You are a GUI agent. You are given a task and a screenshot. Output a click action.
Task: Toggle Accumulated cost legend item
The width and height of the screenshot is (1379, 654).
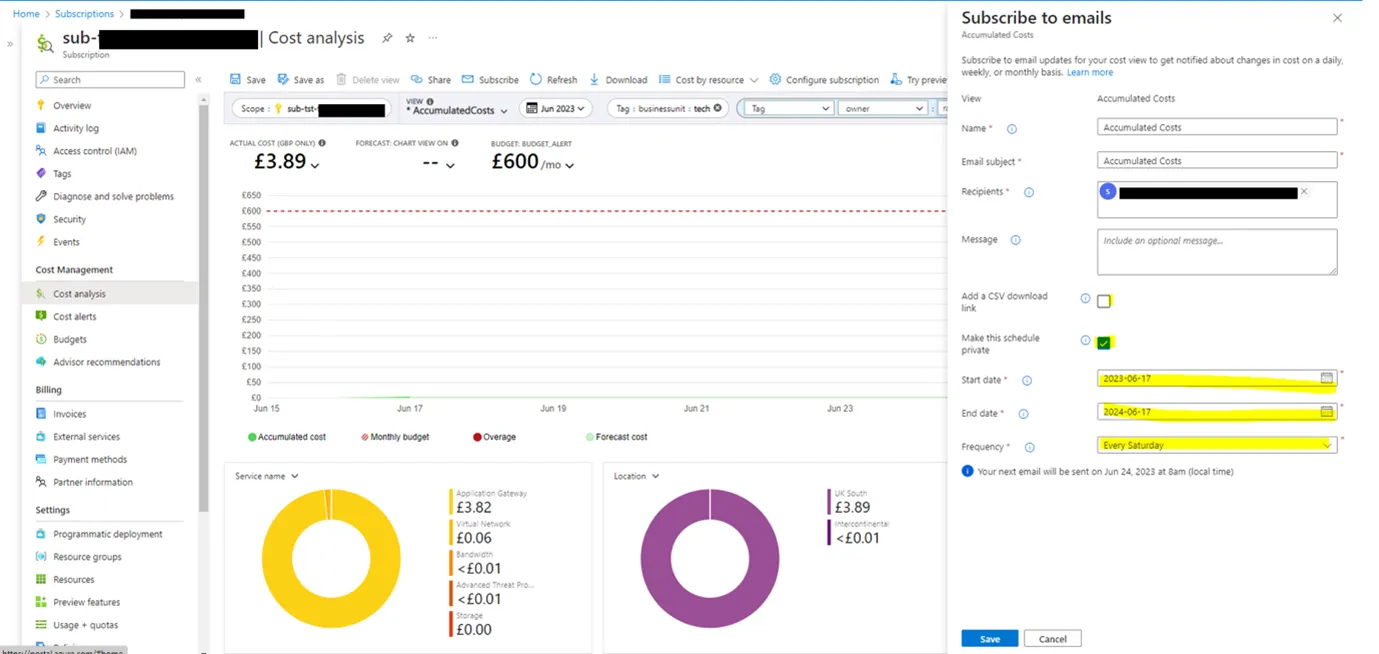287,437
